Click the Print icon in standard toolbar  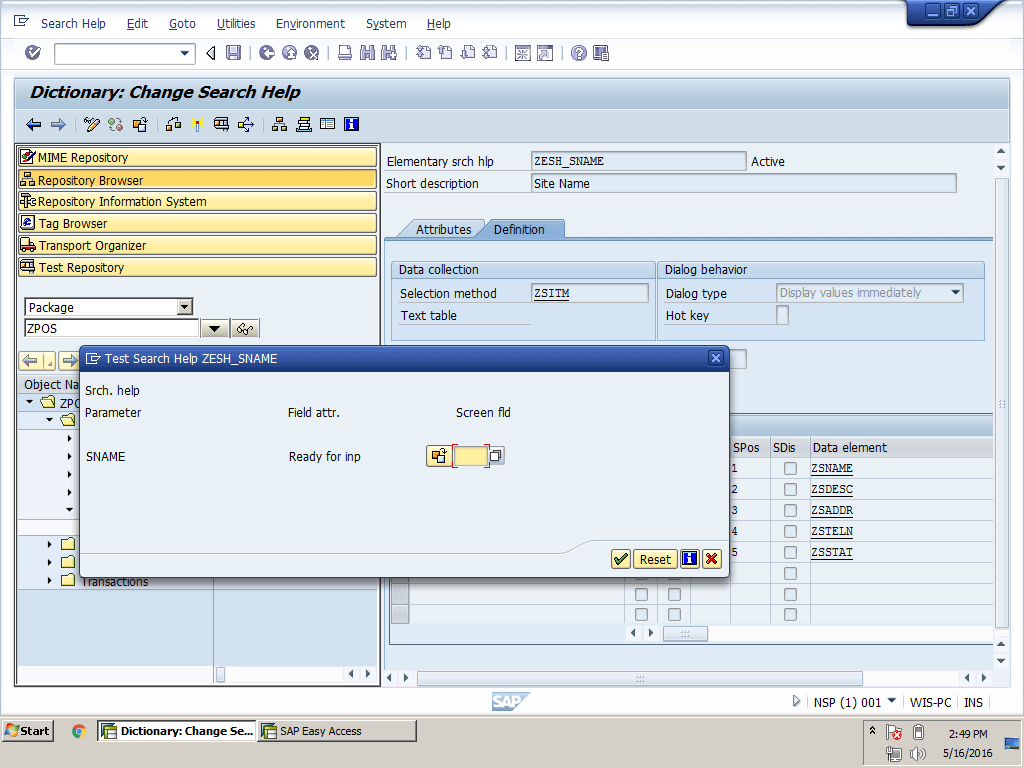pos(344,53)
